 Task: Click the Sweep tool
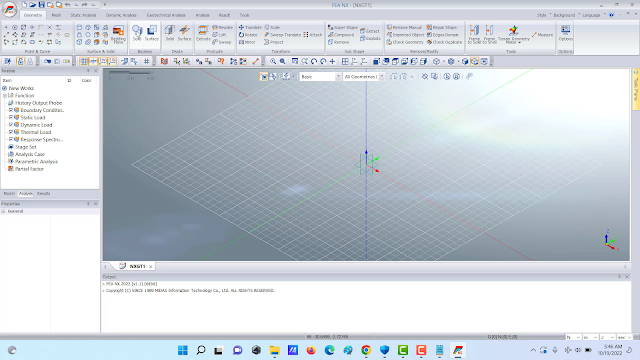(222, 42)
